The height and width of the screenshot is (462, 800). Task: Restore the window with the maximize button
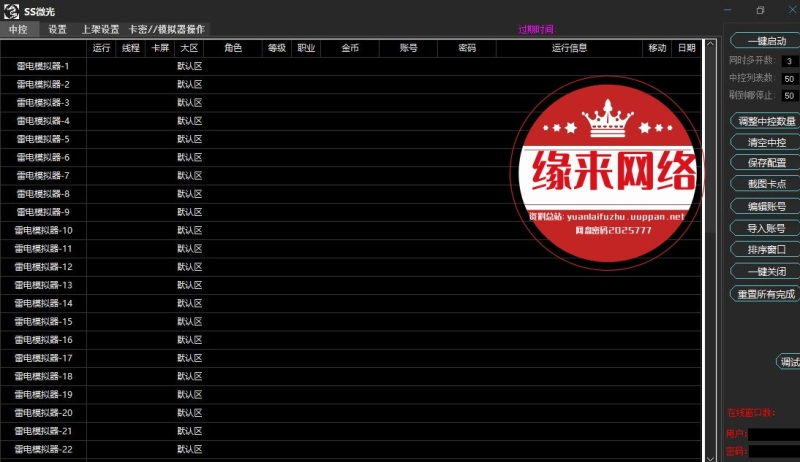(x=760, y=10)
